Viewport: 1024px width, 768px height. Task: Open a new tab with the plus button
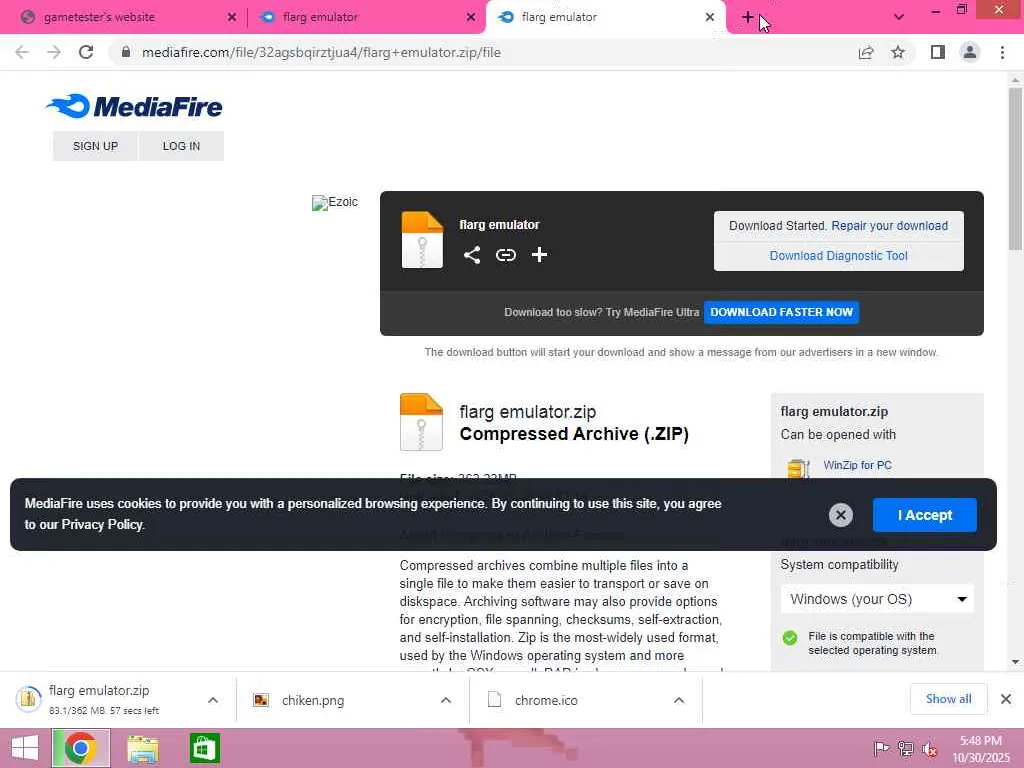point(748,17)
